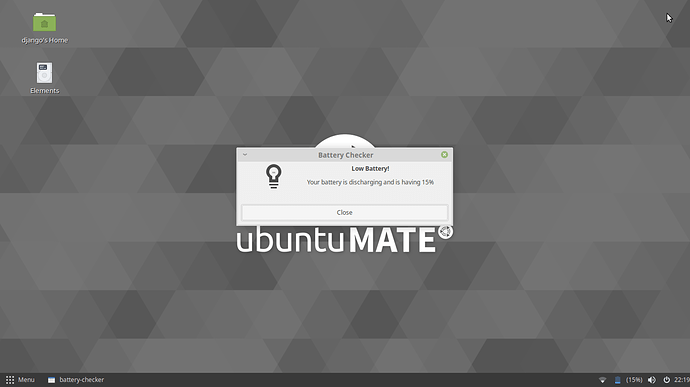Screen dimensions: 690x387
Task: Click the lightbulb icon in Battery Checker dialog
Action: pyautogui.click(x=273, y=177)
